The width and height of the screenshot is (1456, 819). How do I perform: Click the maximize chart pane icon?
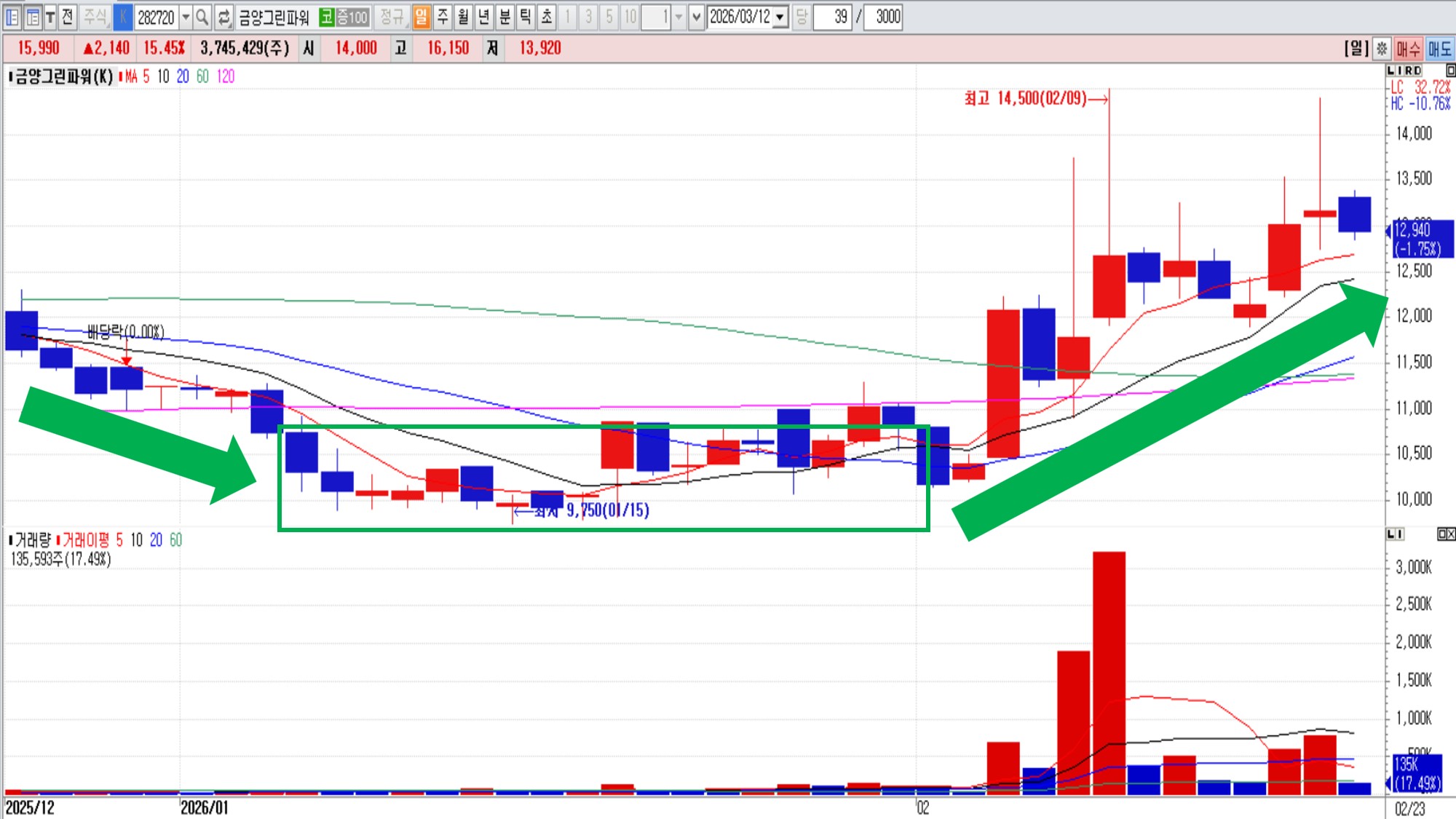pyautogui.click(x=1450, y=71)
